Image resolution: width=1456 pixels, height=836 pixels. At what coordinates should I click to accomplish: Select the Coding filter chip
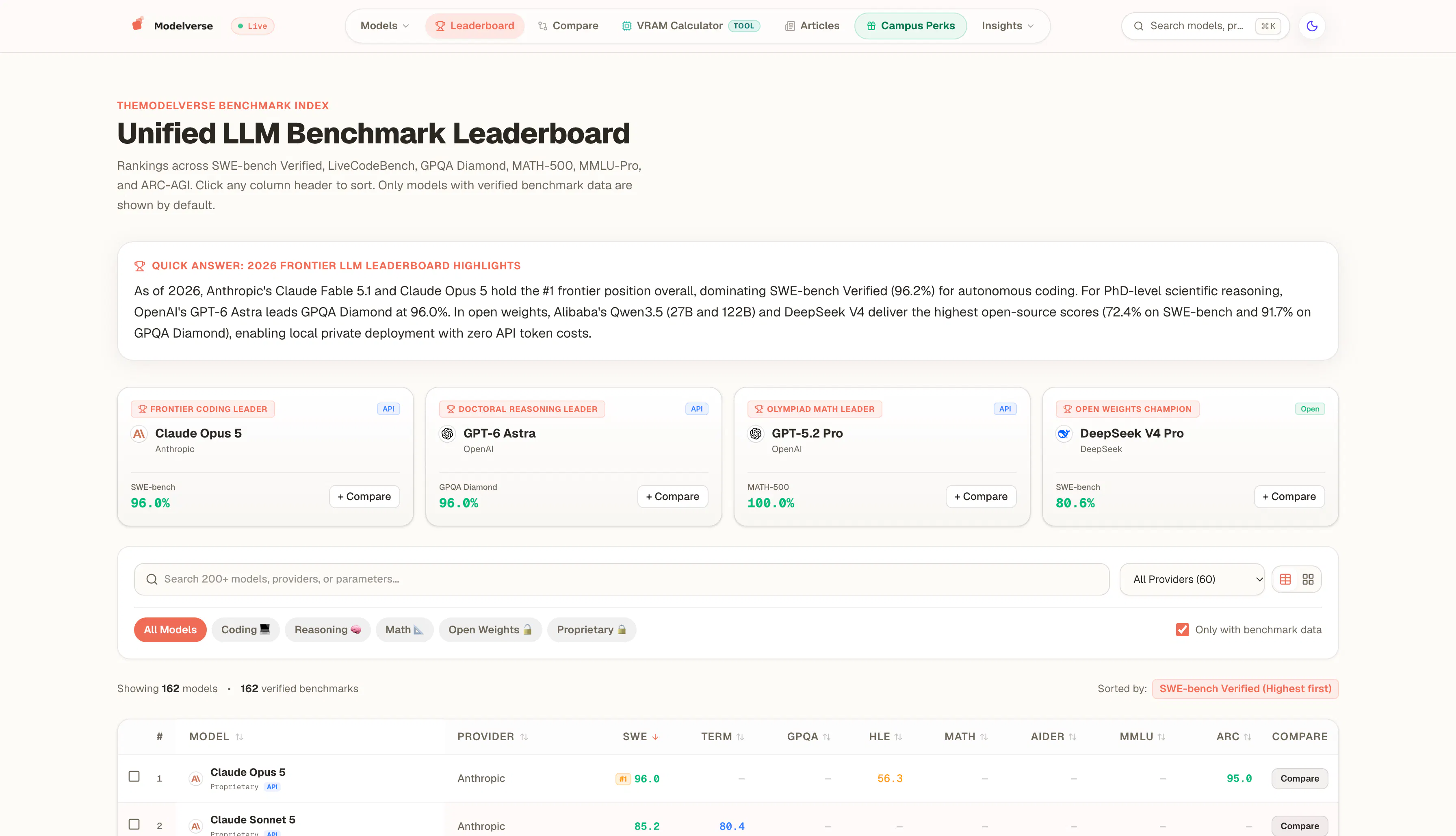coord(245,630)
